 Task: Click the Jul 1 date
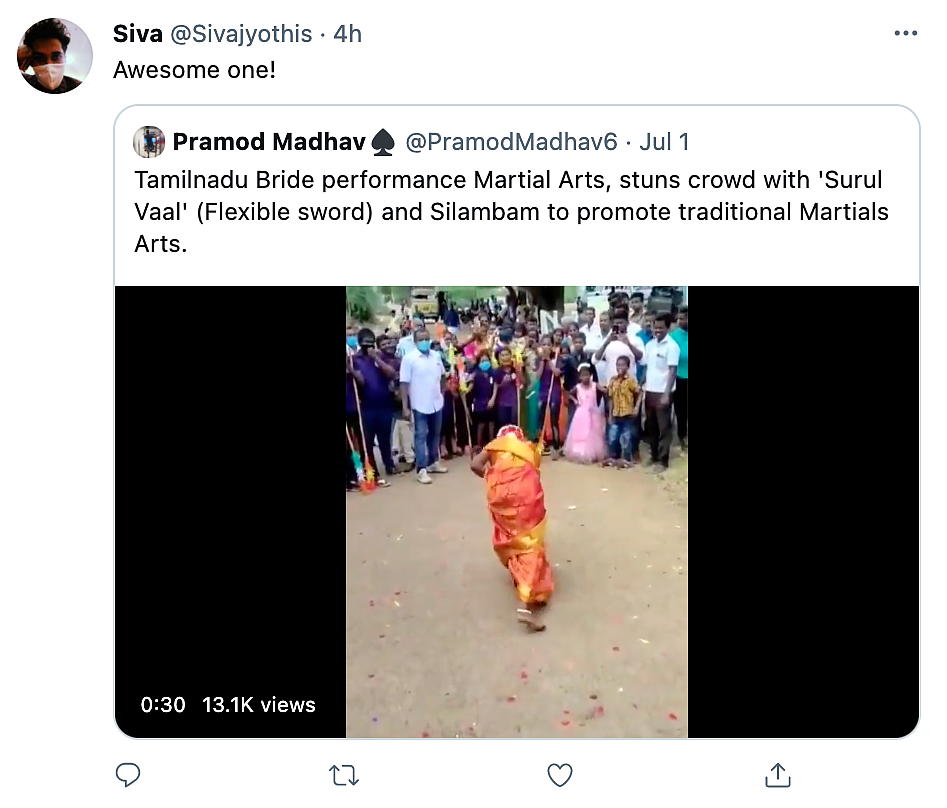click(x=664, y=142)
